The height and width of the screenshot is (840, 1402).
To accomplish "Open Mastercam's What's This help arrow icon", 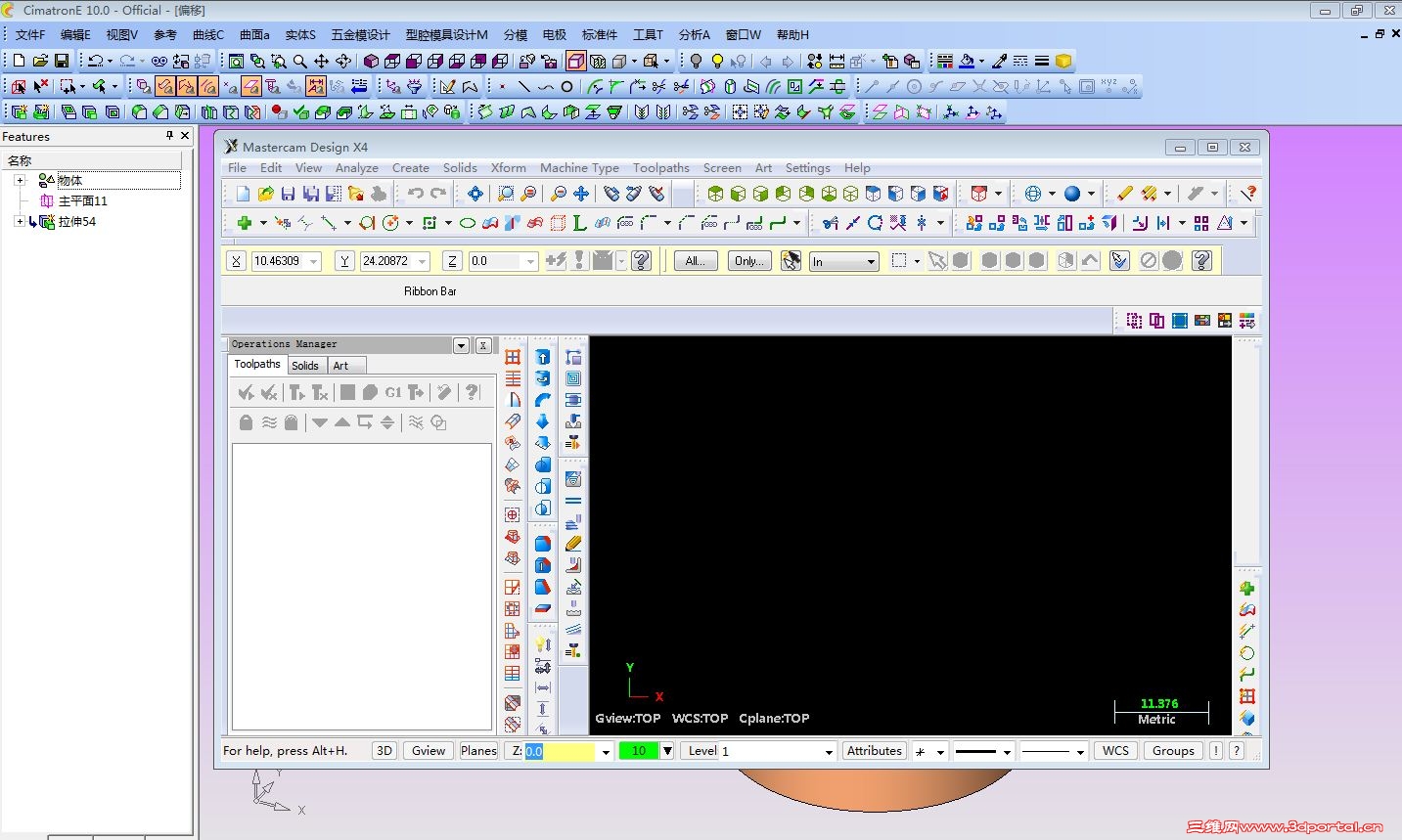I will pos(1247,194).
